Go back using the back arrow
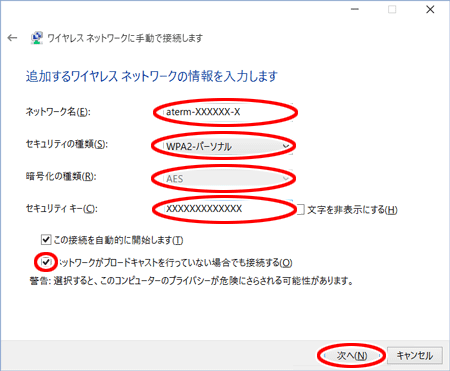 coord(12,38)
